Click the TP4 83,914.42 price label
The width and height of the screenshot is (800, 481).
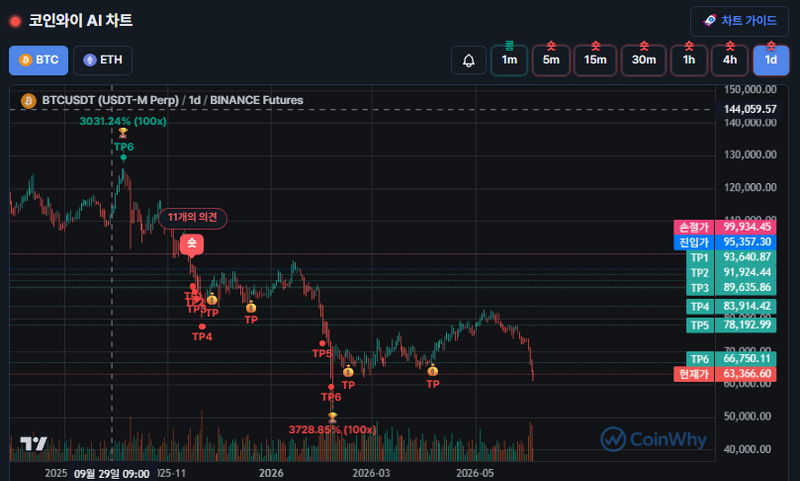[x=731, y=307]
